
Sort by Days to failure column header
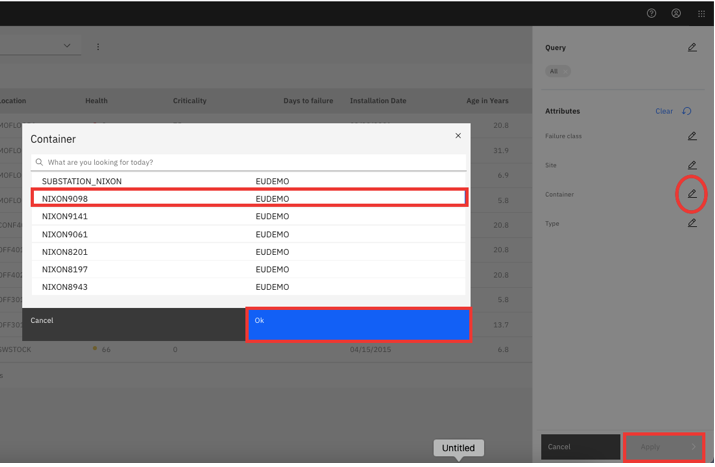tap(308, 101)
